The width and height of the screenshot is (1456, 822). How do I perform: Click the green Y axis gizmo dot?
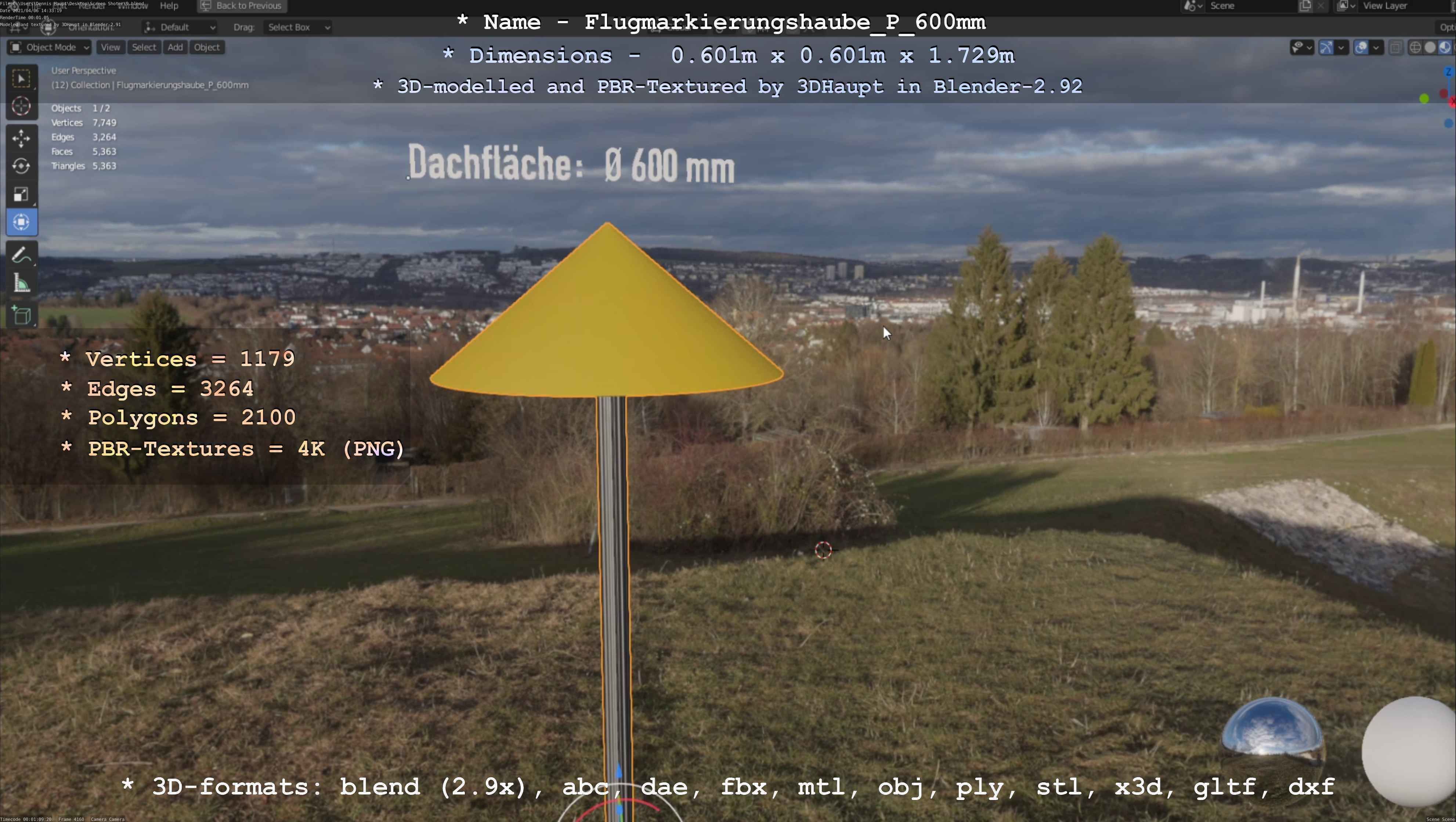pos(1424,99)
